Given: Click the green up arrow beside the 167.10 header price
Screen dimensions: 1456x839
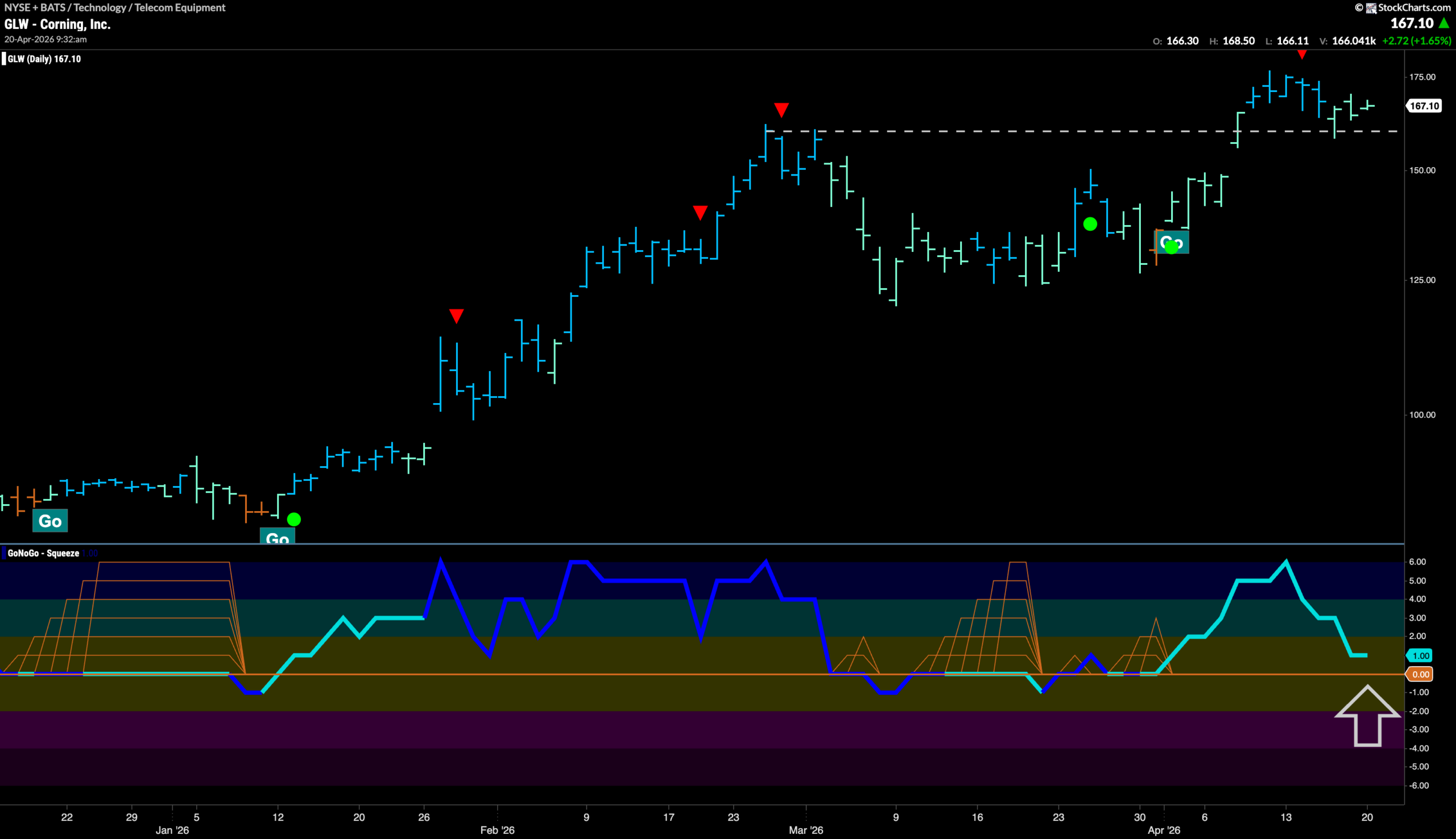Looking at the screenshot, I should (1444, 23).
